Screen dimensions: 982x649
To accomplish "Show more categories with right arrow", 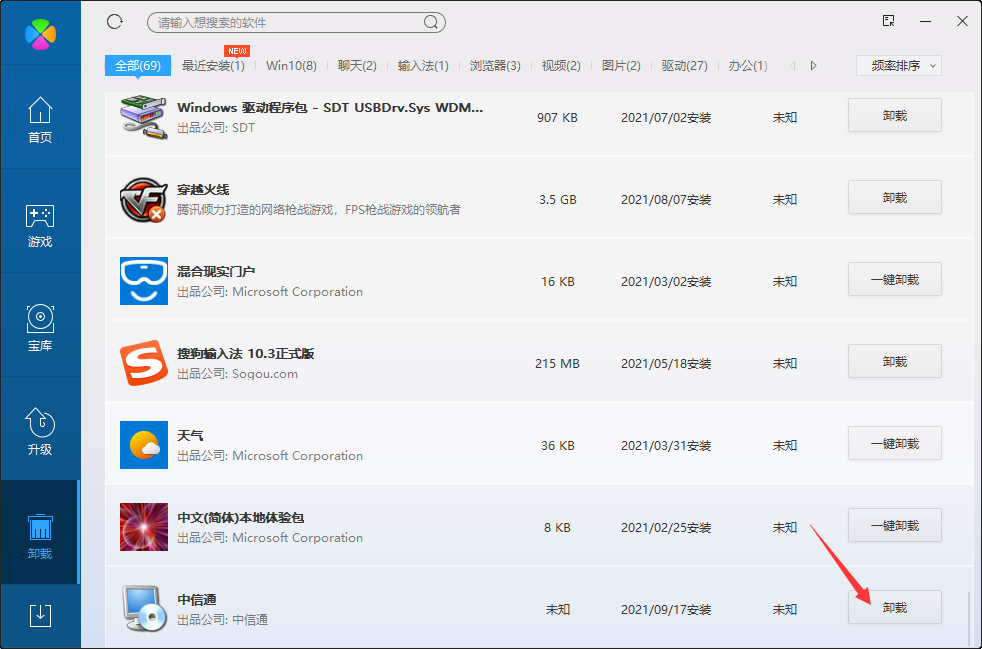I will tap(814, 65).
